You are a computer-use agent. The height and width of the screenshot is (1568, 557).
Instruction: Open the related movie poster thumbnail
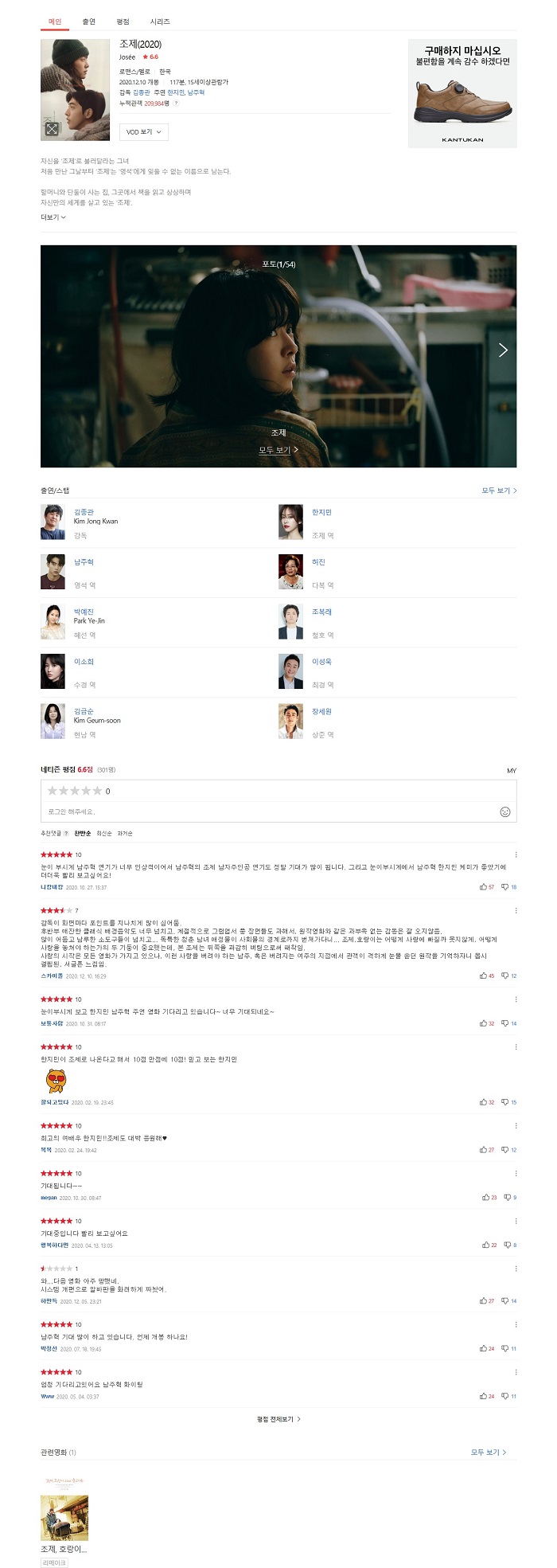[64, 1507]
